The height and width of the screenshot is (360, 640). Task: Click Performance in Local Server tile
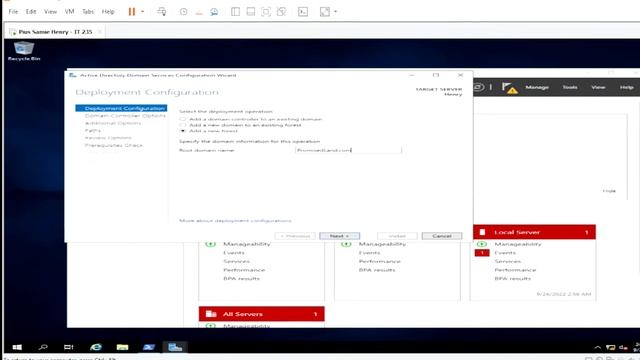click(x=515, y=270)
